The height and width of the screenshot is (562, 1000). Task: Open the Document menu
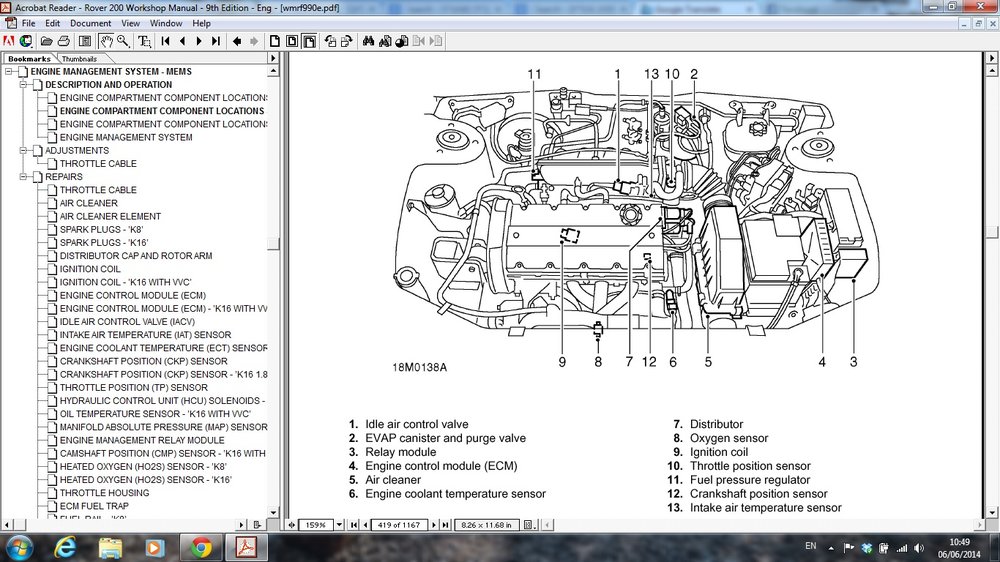(x=91, y=23)
